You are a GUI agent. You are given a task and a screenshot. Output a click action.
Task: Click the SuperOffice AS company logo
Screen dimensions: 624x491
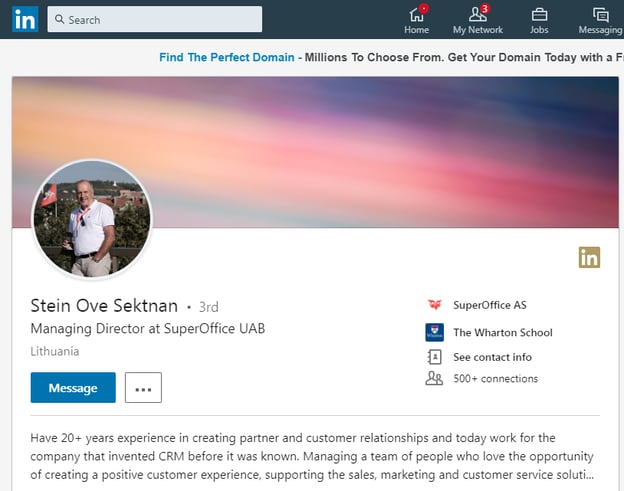click(x=434, y=305)
